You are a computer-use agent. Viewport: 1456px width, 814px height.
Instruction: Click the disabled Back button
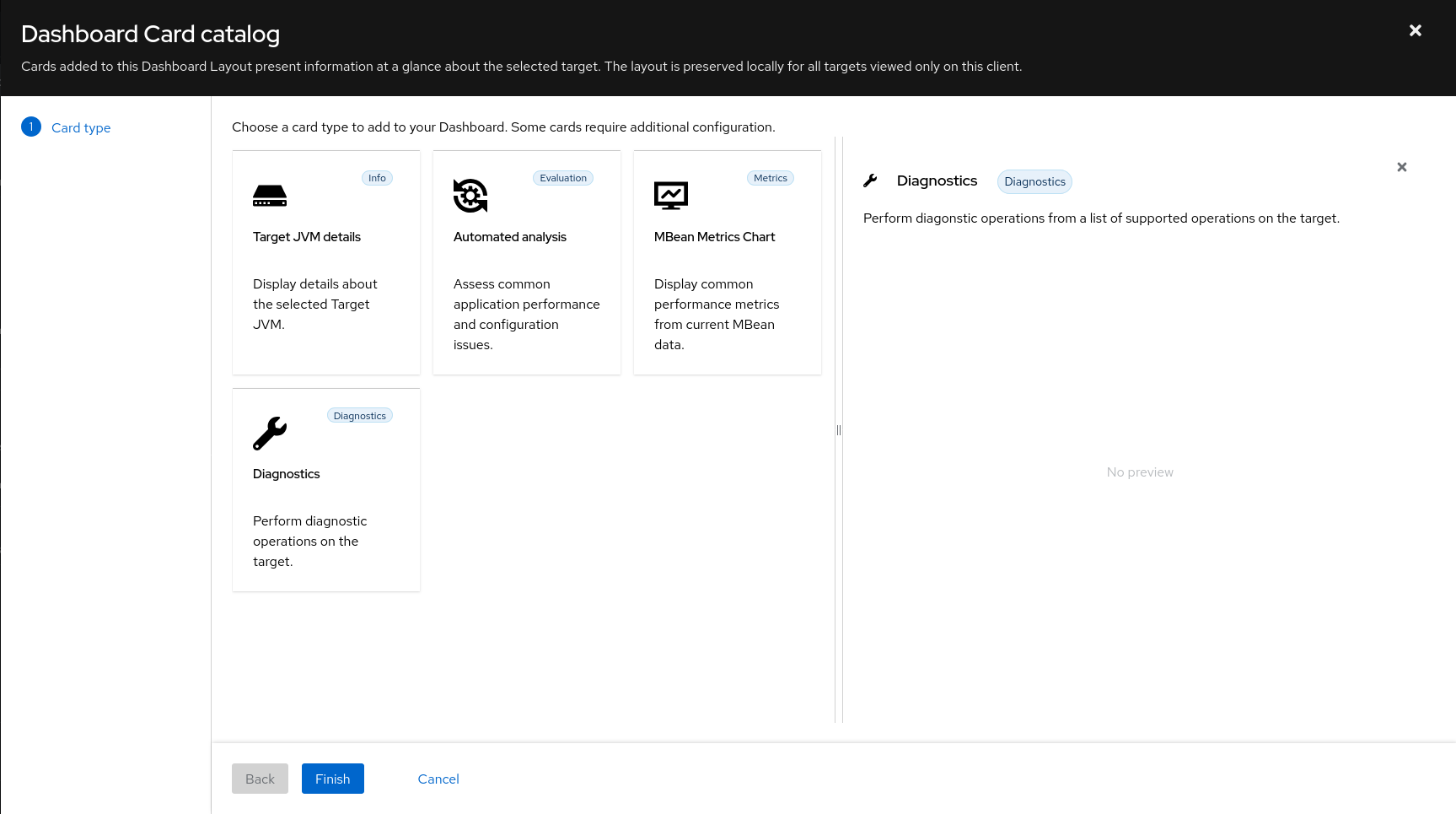[260, 779]
